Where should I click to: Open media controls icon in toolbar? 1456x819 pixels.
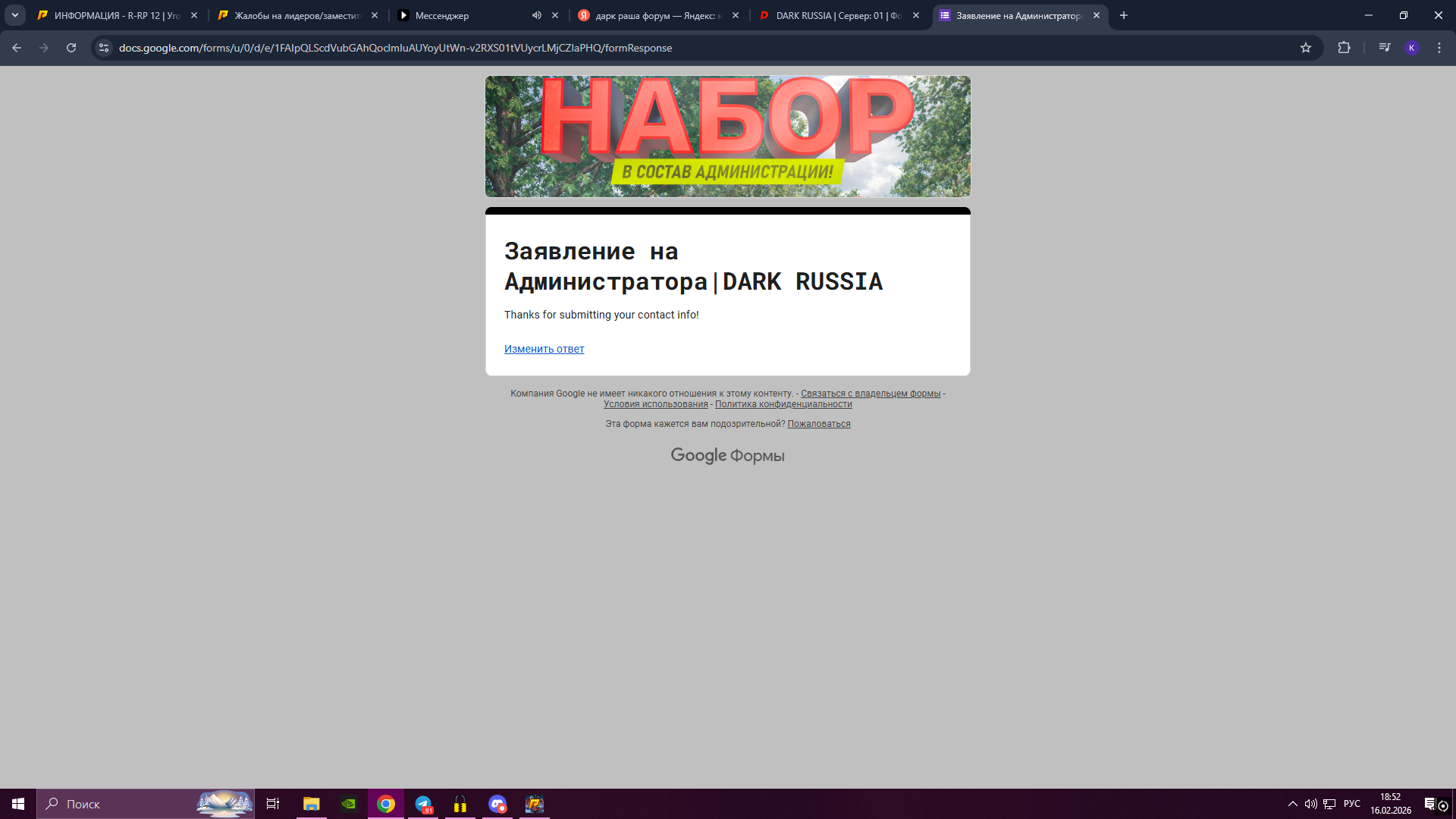click(1385, 48)
